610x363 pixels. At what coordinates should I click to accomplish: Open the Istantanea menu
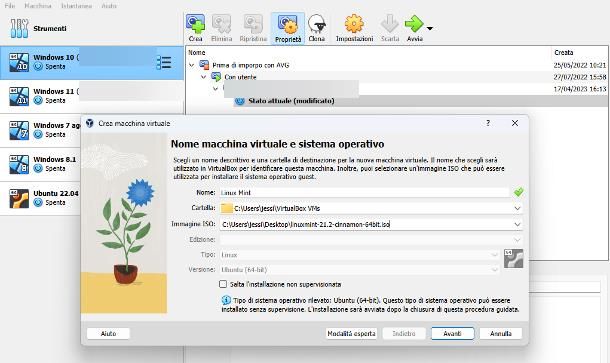click(x=76, y=6)
